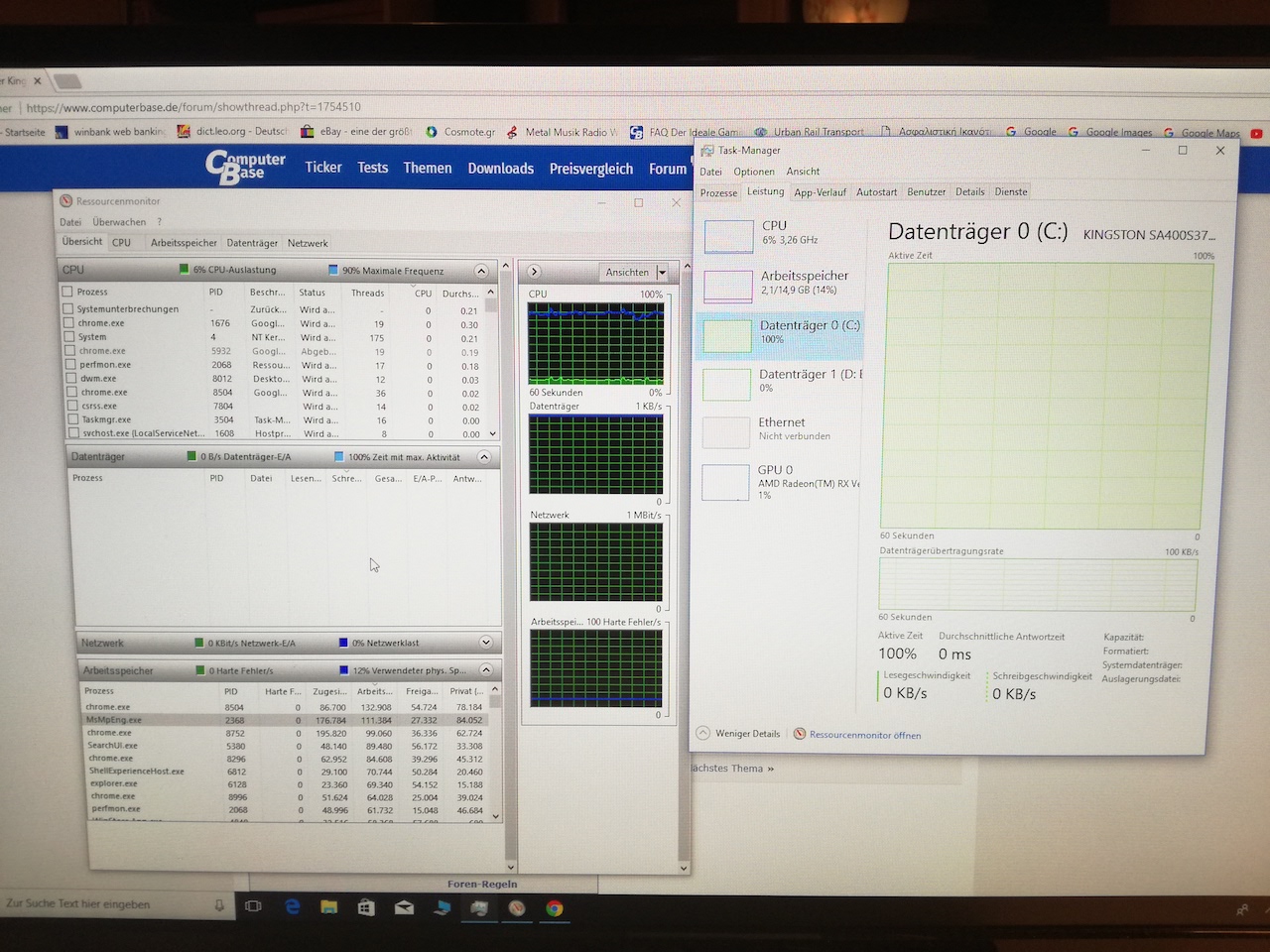Open Downloads on ComputerBase navigation

(x=501, y=169)
